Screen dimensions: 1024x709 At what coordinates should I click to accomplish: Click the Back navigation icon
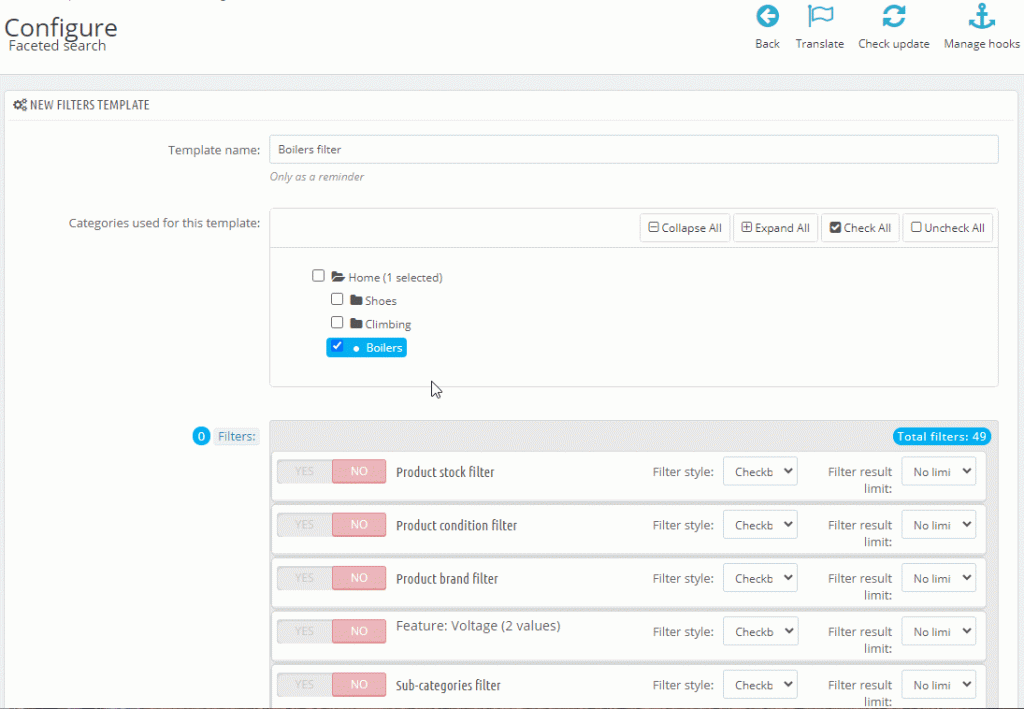[767, 16]
